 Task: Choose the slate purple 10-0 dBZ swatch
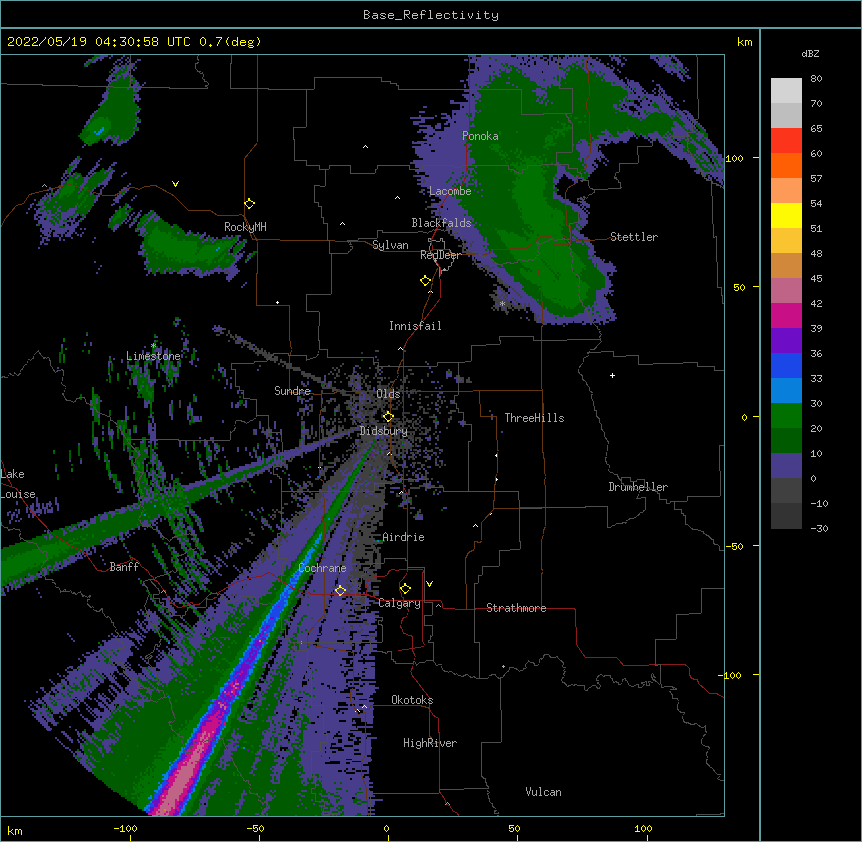786,466
